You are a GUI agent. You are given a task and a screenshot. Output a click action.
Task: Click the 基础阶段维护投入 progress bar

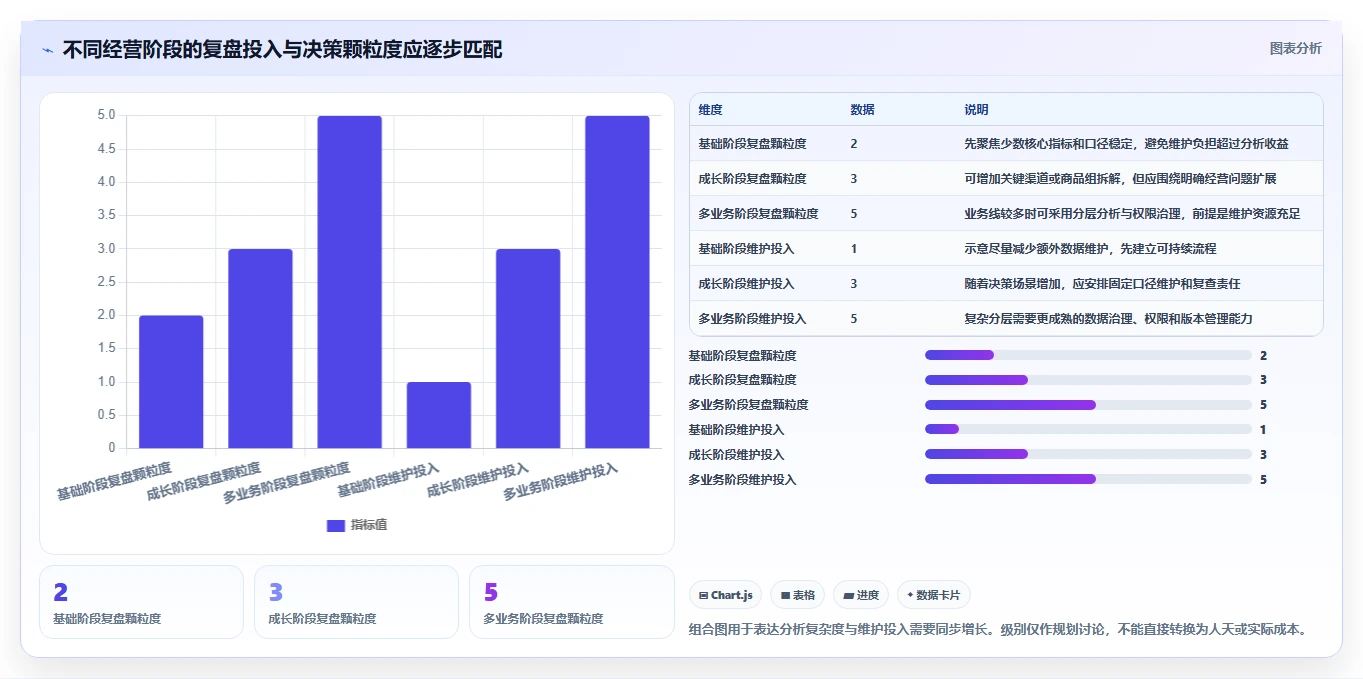tap(1088, 430)
